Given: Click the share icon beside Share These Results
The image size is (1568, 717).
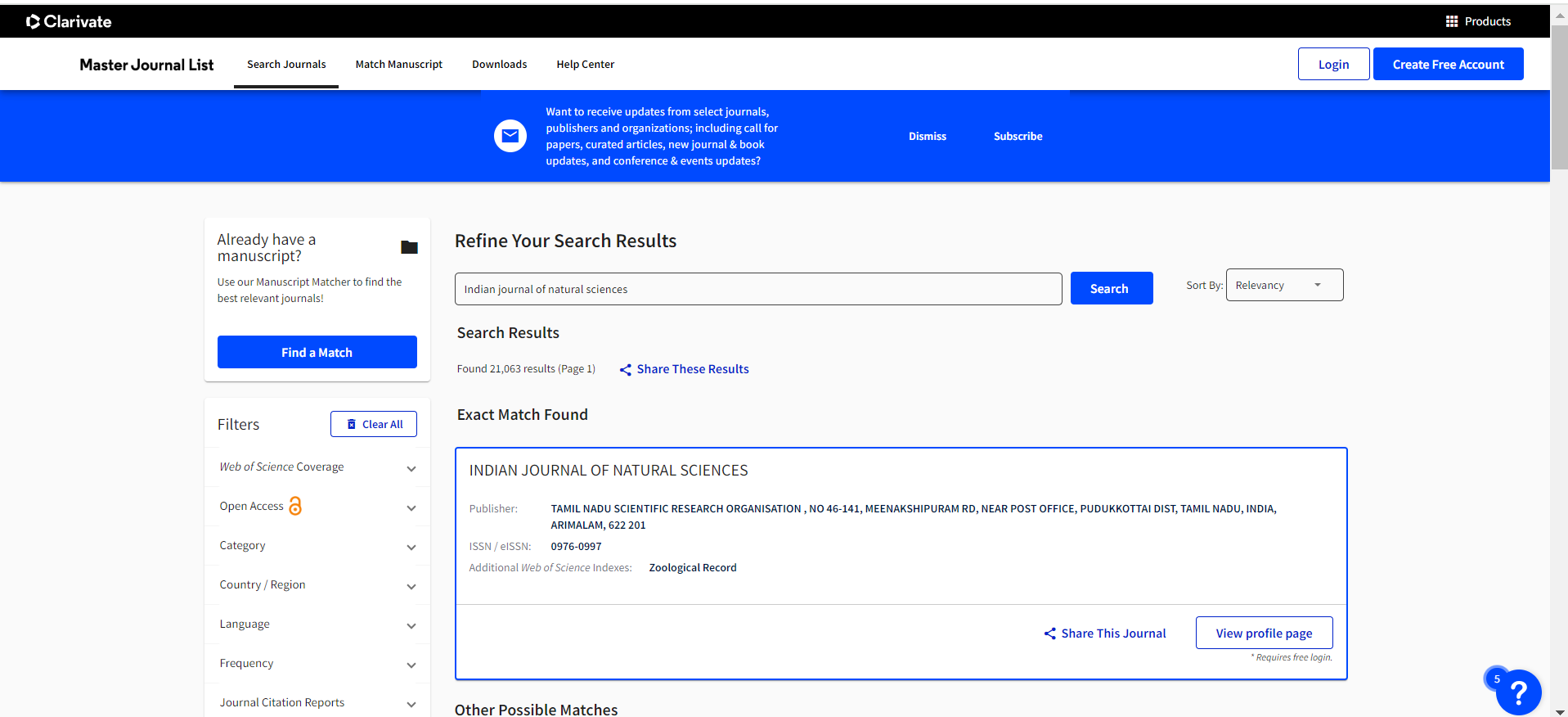Looking at the screenshot, I should coord(625,370).
